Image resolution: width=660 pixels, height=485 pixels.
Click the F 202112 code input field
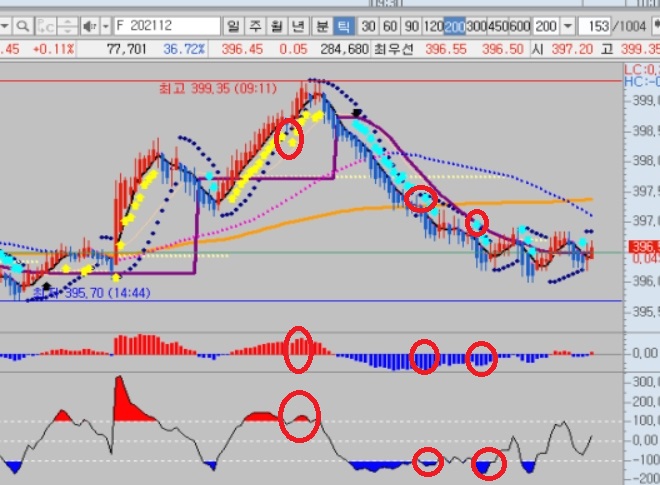coord(167,26)
